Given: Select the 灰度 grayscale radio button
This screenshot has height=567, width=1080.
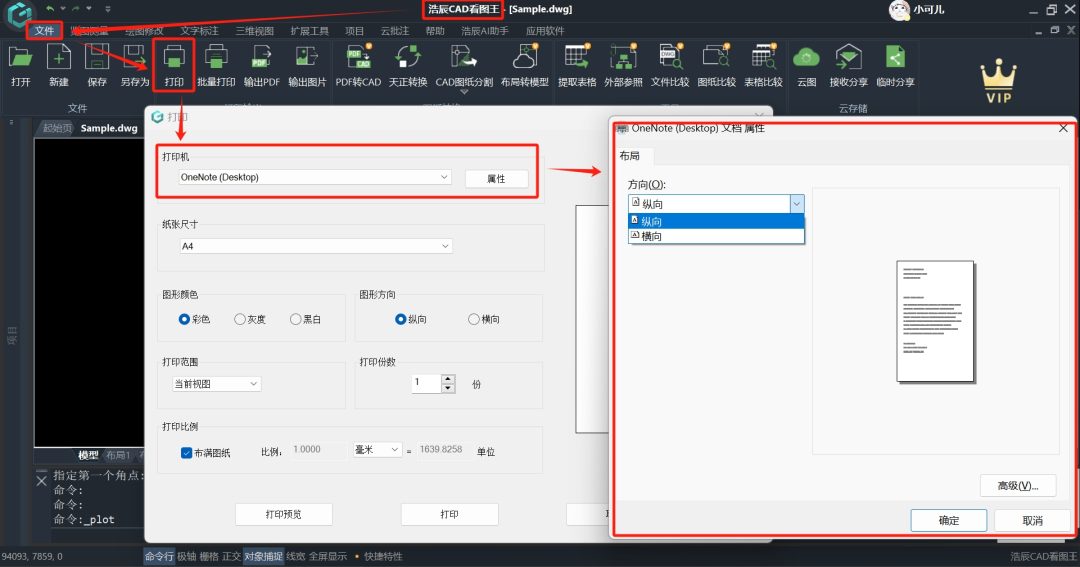Looking at the screenshot, I should (240, 319).
